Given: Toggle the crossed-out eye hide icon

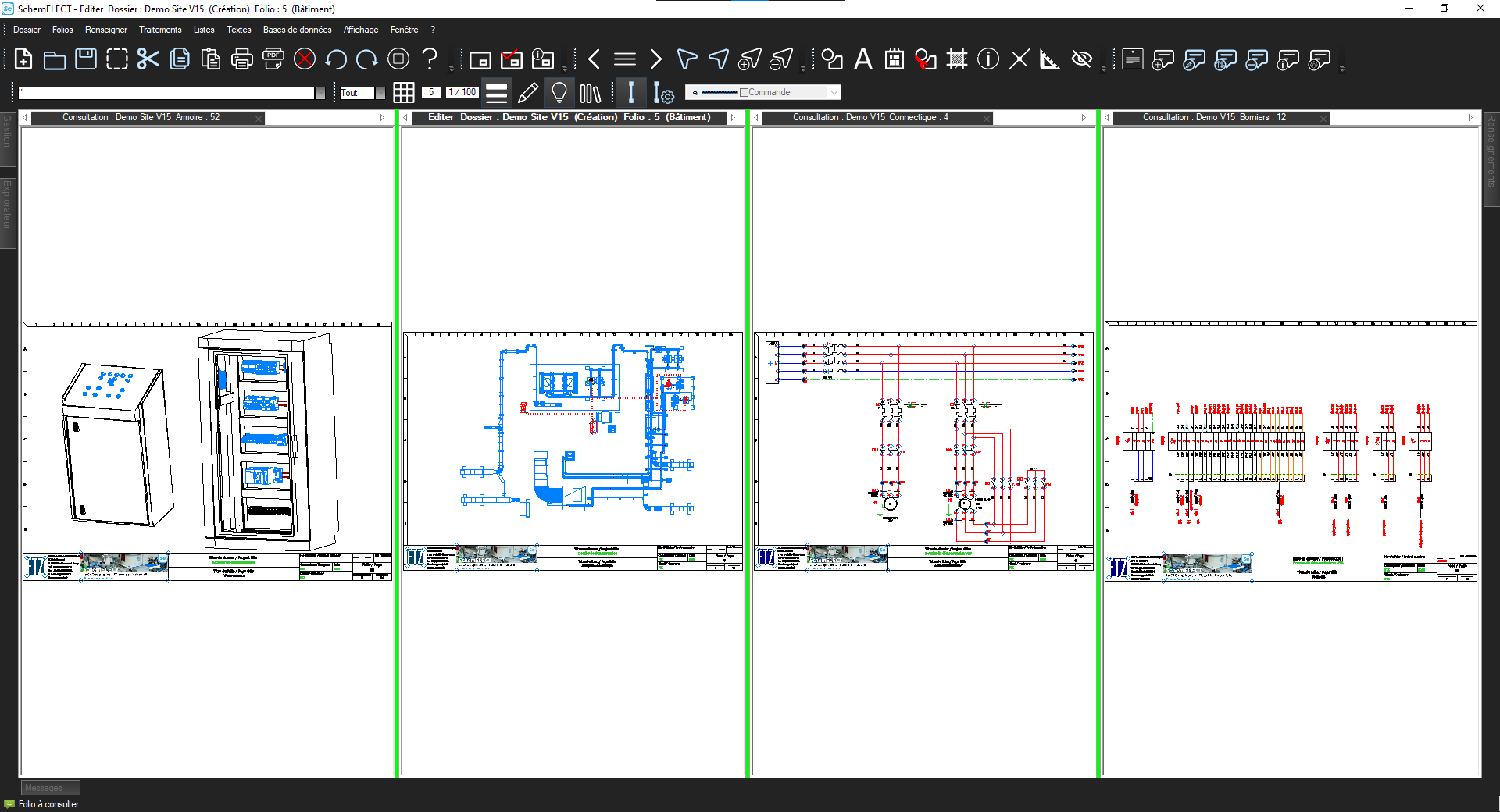Looking at the screenshot, I should [1082, 59].
